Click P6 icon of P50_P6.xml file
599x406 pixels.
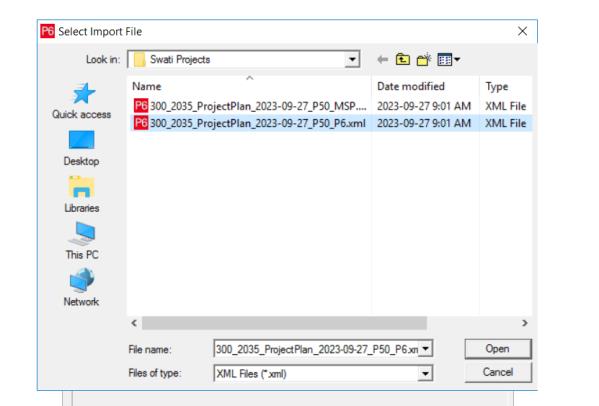click(141, 123)
